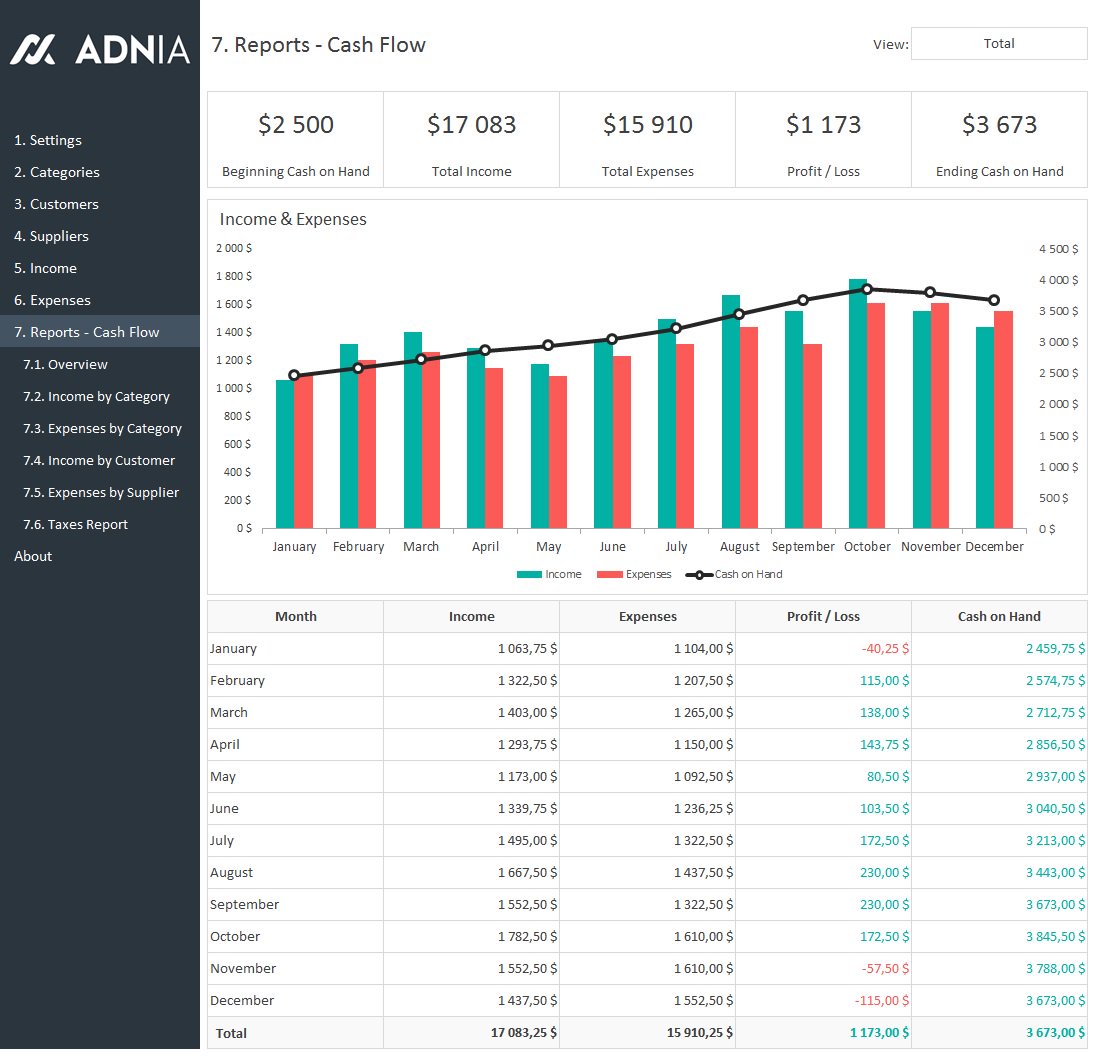Click the "Cash on Hand" legend marker
This screenshot has height=1058, width=1099.
(699, 574)
